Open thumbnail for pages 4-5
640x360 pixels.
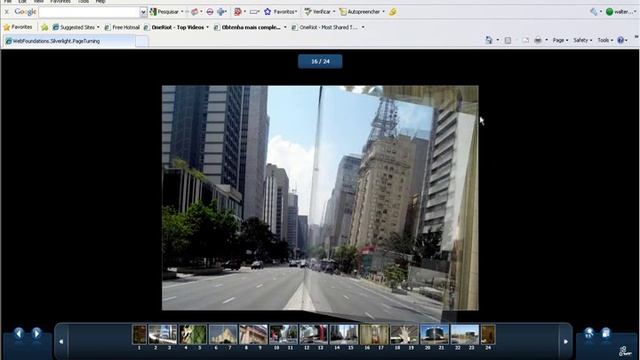pos(193,334)
